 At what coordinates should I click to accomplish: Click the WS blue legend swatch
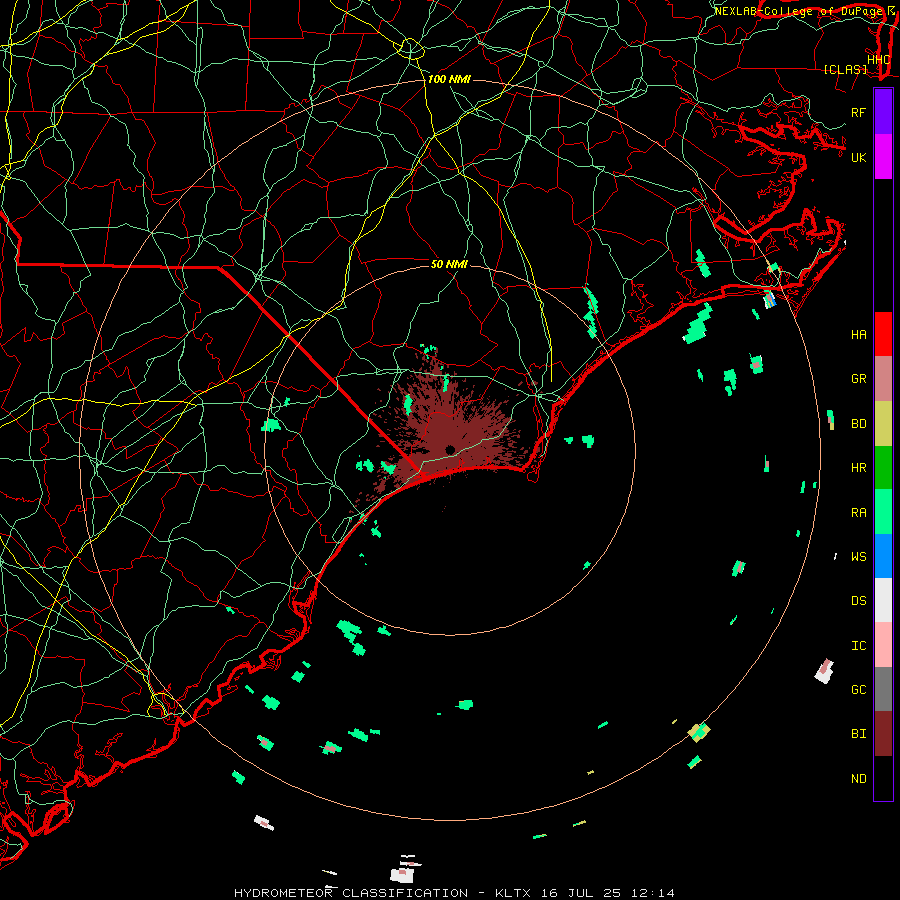(x=883, y=556)
